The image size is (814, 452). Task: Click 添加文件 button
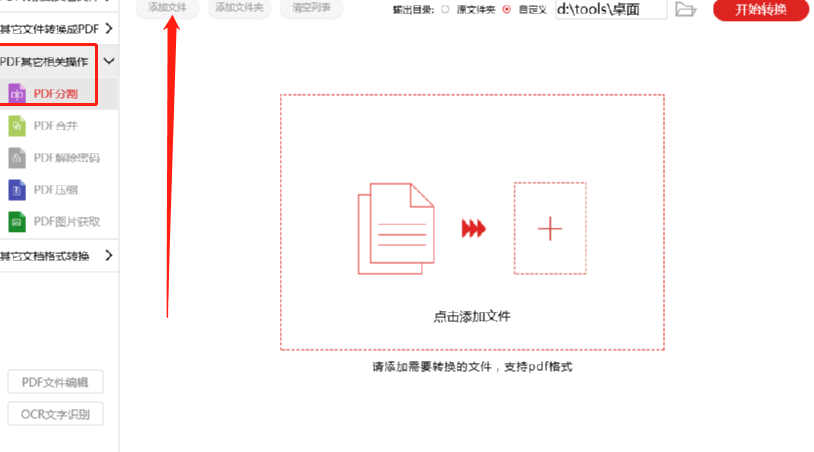[x=167, y=8]
